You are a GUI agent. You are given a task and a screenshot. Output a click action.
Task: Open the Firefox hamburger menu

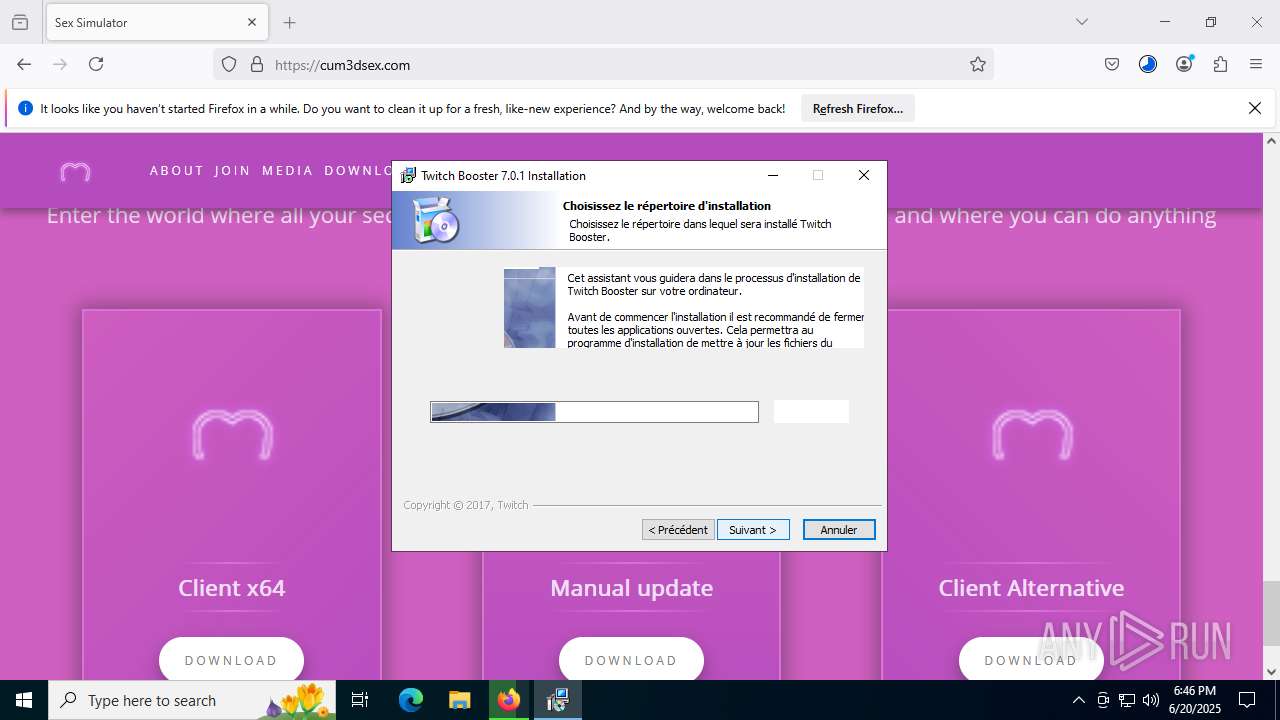coord(1256,64)
